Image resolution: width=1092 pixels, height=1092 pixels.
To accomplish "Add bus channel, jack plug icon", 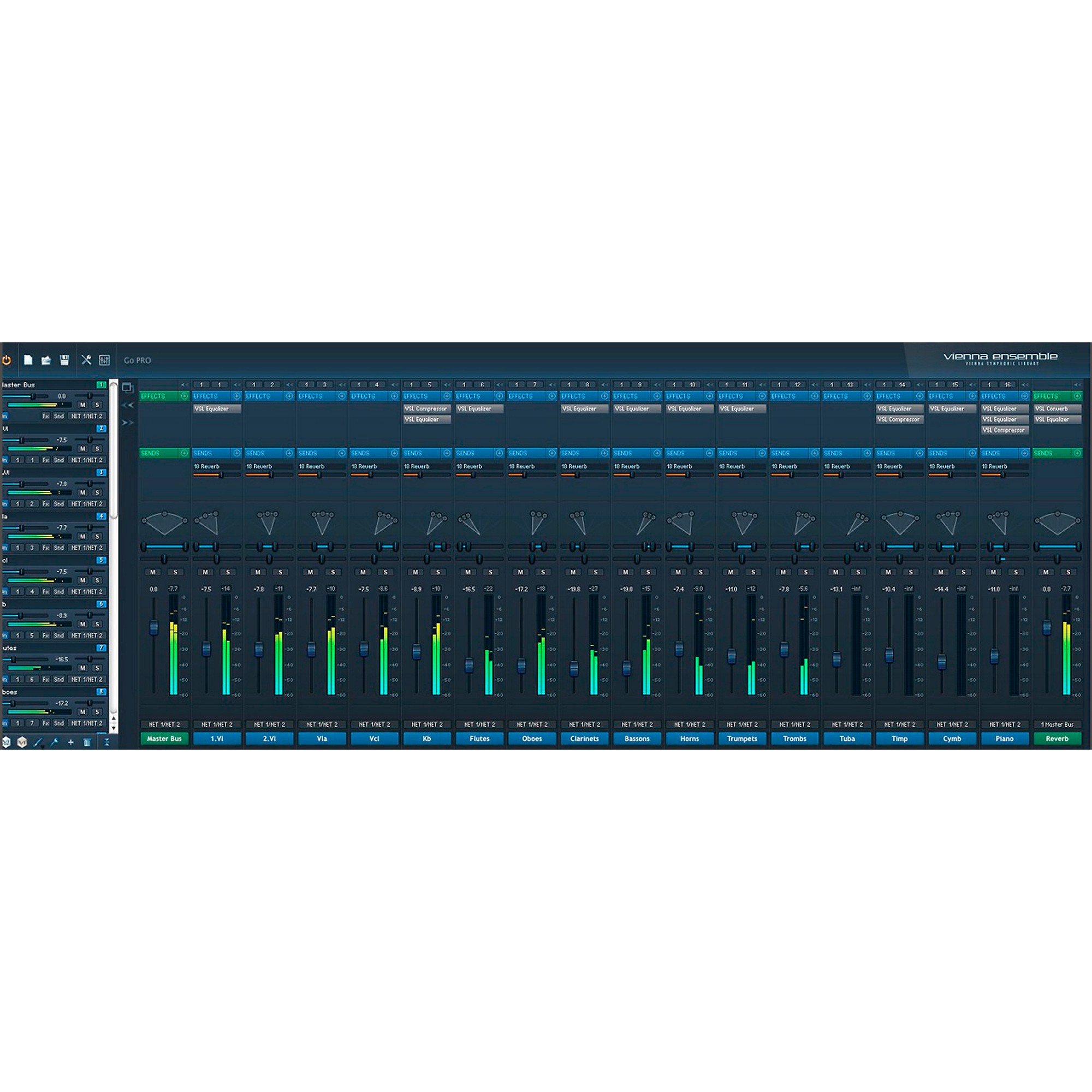I will (x=54, y=742).
